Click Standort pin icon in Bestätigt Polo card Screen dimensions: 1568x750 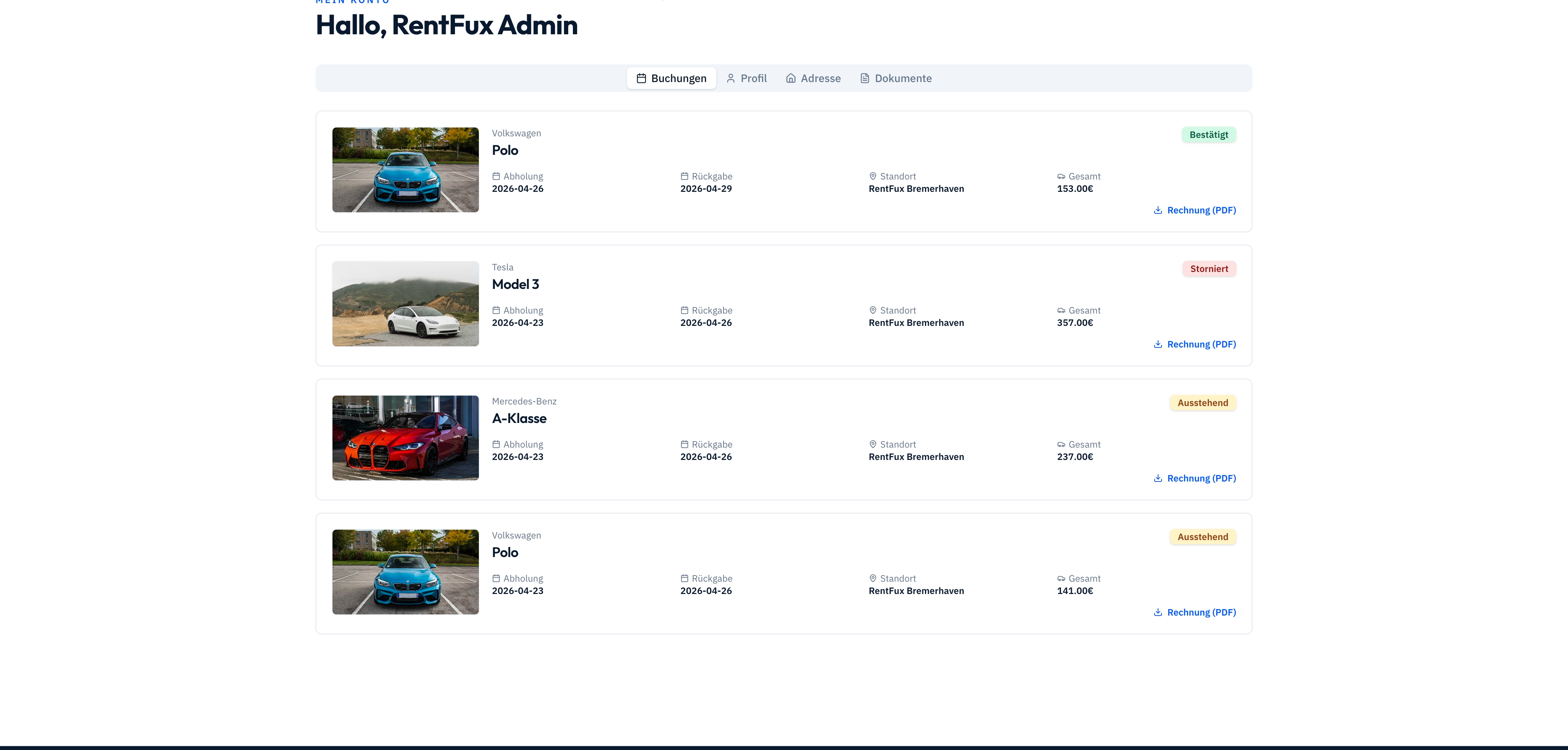point(873,176)
